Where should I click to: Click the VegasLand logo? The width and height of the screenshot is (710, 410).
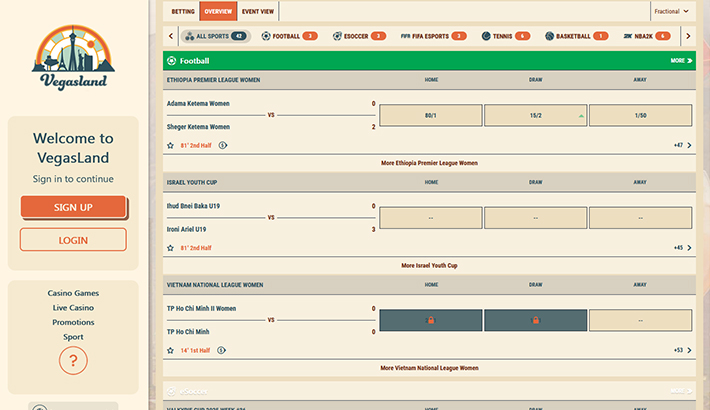[73, 60]
